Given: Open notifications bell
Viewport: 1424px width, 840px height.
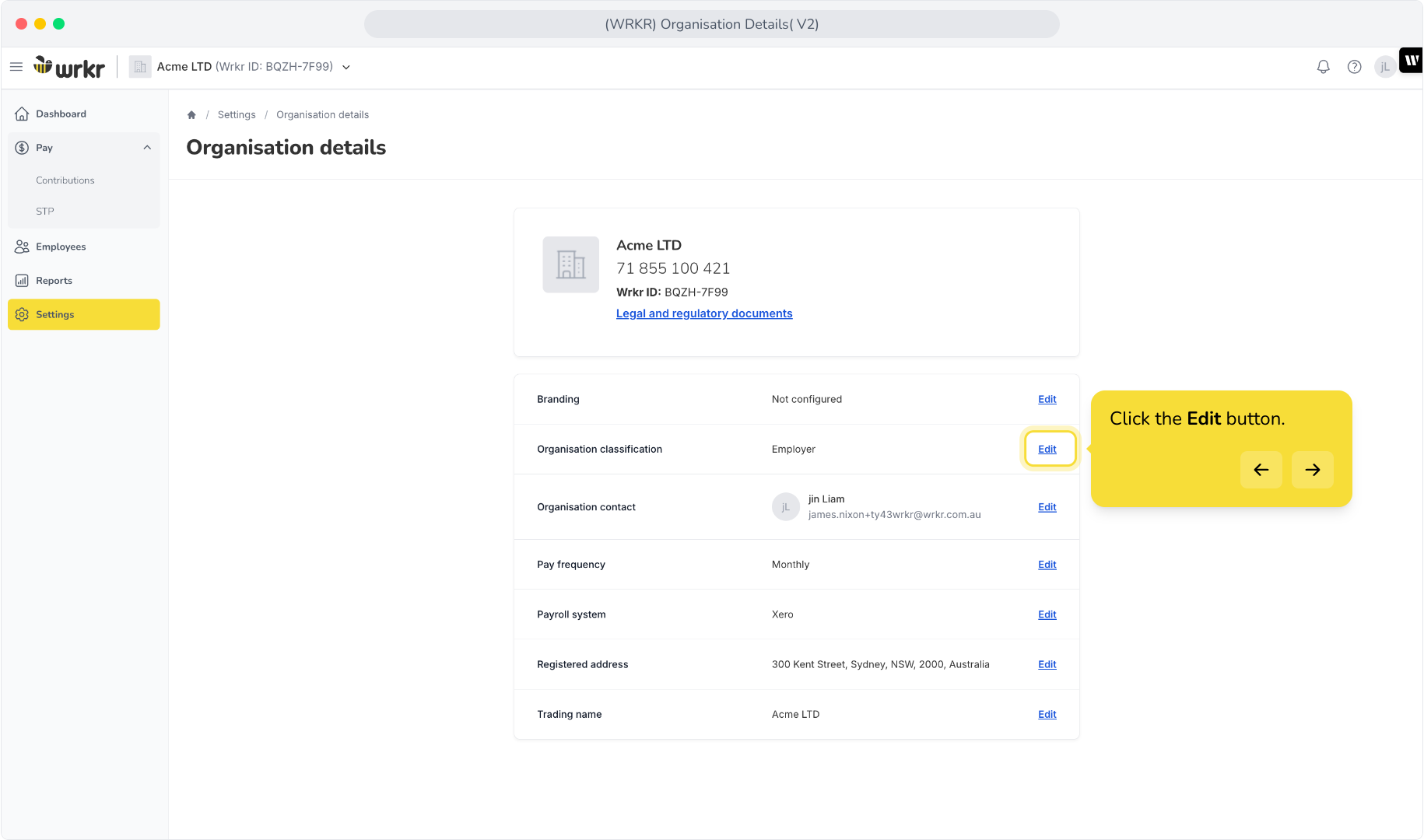Looking at the screenshot, I should tap(1323, 67).
